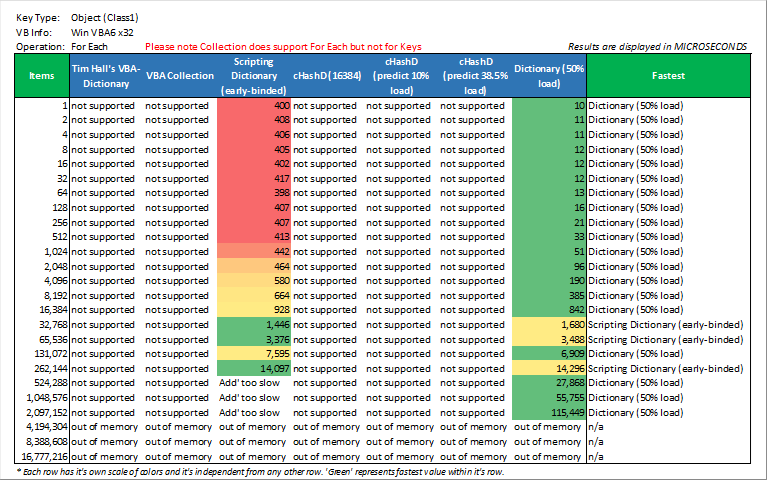Click the green cell showing 115,449

point(549,412)
